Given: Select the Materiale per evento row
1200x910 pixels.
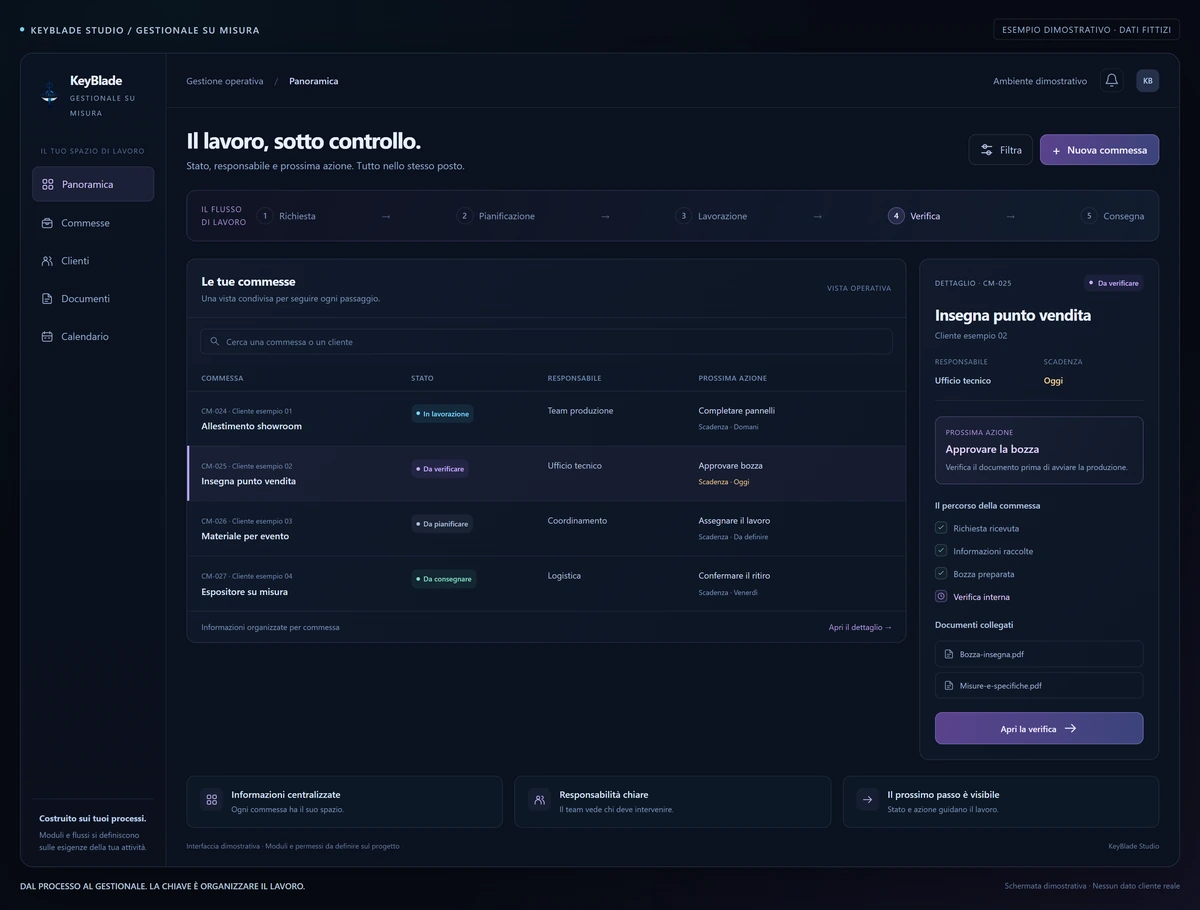Looking at the screenshot, I should [x=546, y=529].
